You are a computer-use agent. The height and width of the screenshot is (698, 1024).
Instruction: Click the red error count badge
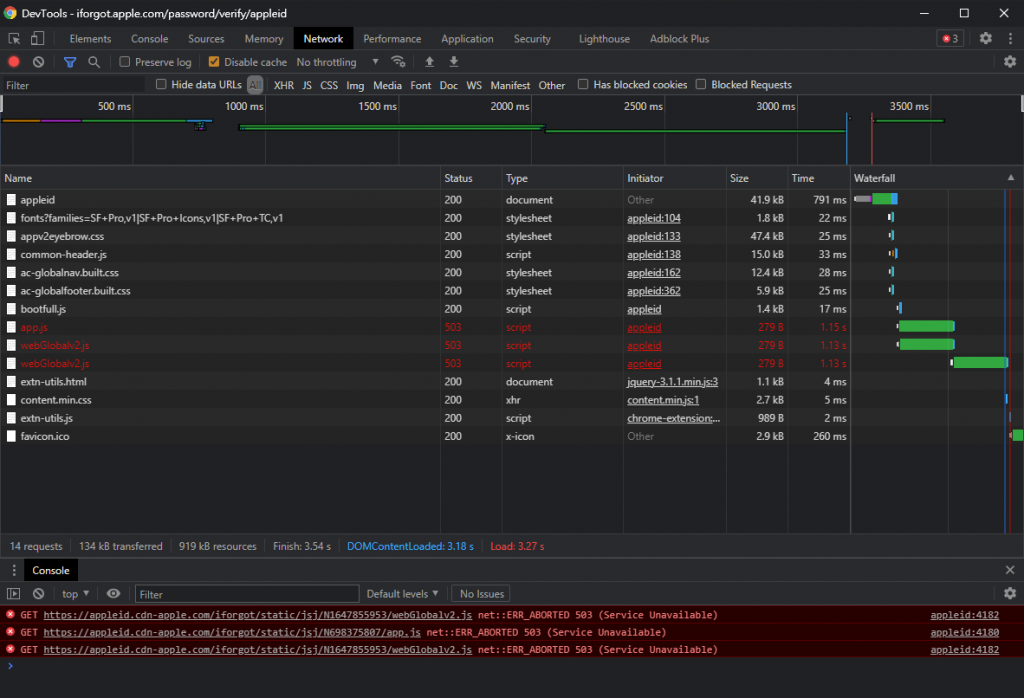click(950, 39)
